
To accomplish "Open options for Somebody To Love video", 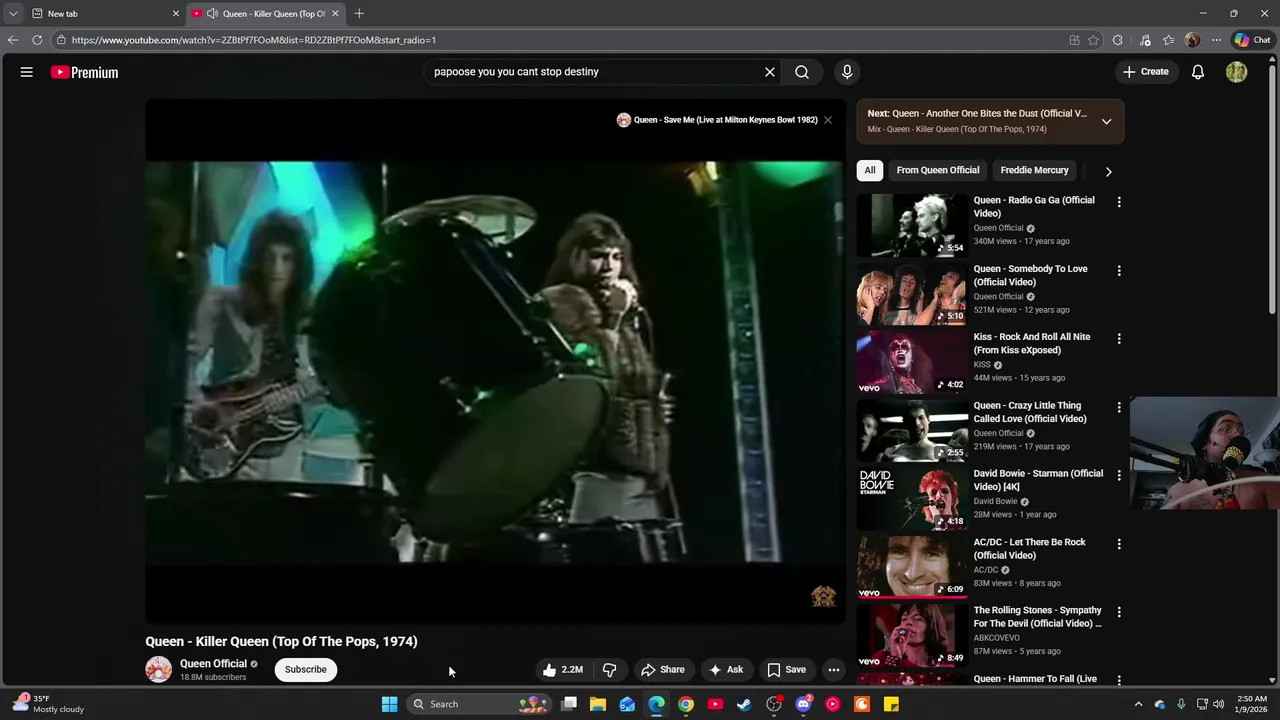I will pyautogui.click(x=1119, y=270).
